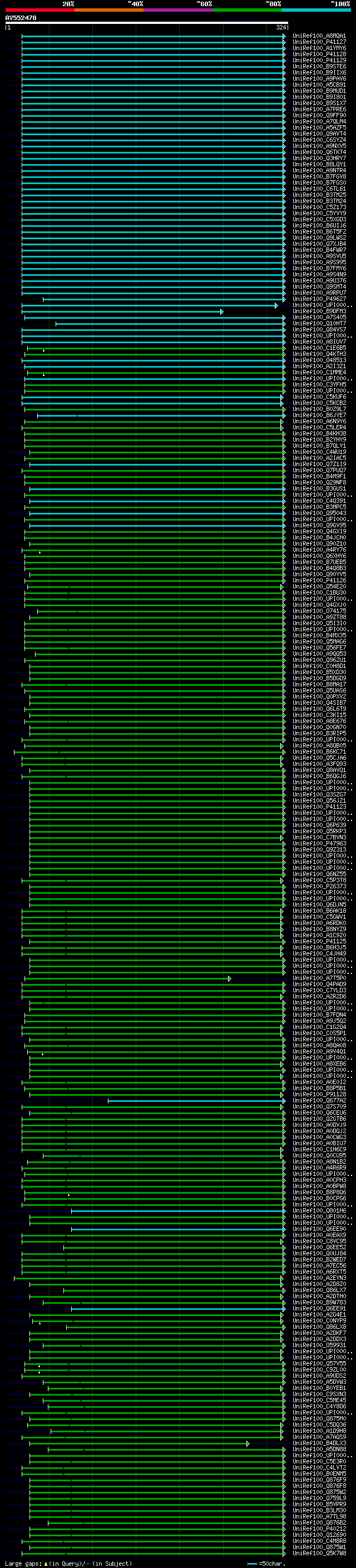
Task: Select hit label UniRef100_Q9LWS2
Action: (x=319, y=238)
